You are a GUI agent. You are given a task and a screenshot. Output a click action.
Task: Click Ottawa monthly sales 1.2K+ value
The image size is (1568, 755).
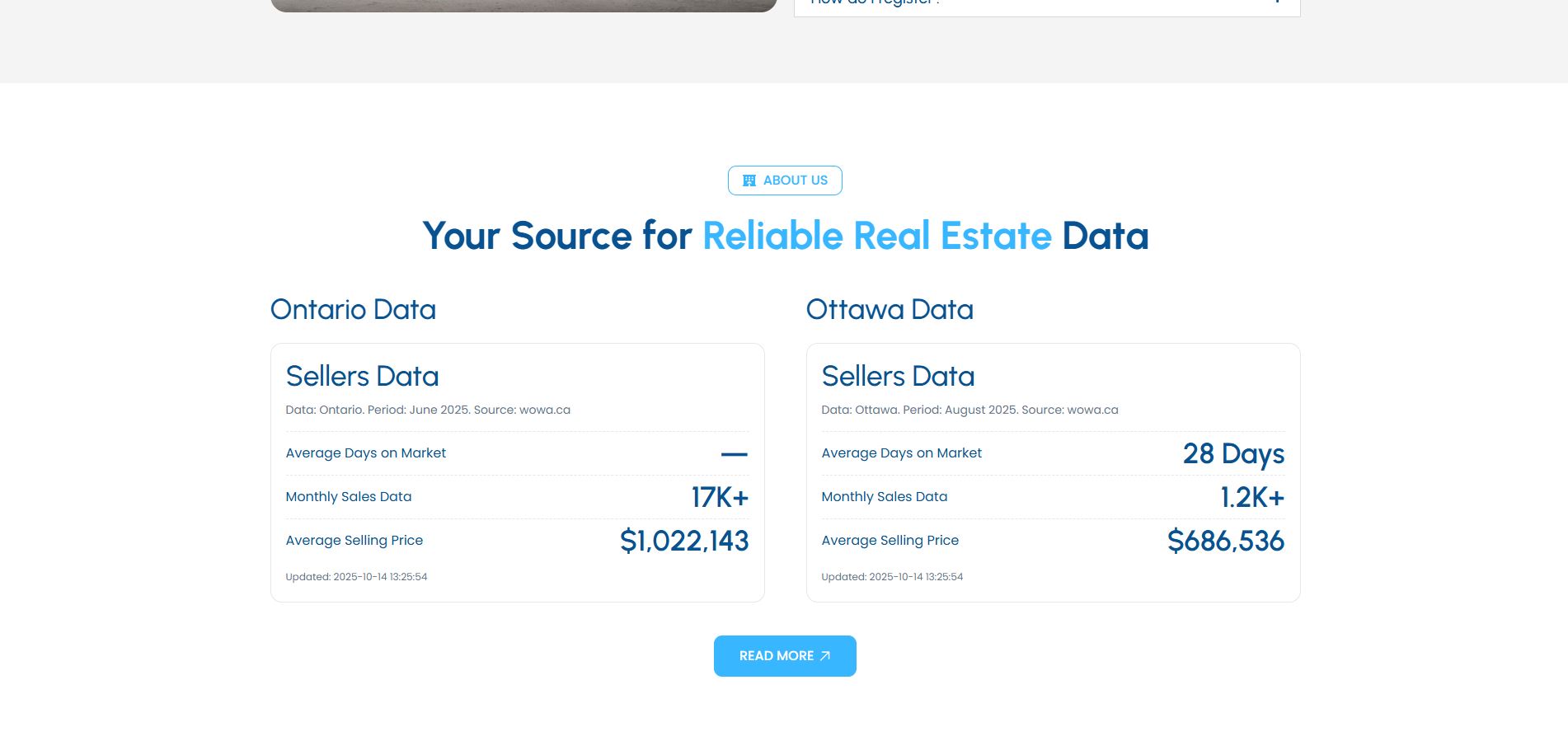(x=1251, y=498)
